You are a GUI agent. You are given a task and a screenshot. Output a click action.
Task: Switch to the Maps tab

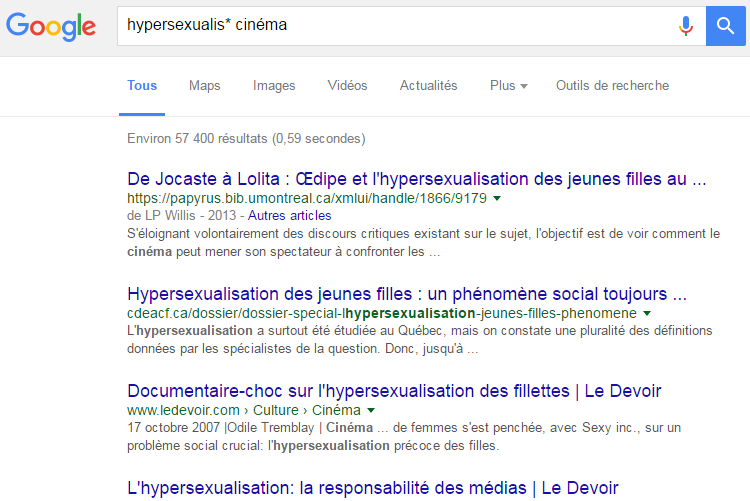click(x=205, y=86)
